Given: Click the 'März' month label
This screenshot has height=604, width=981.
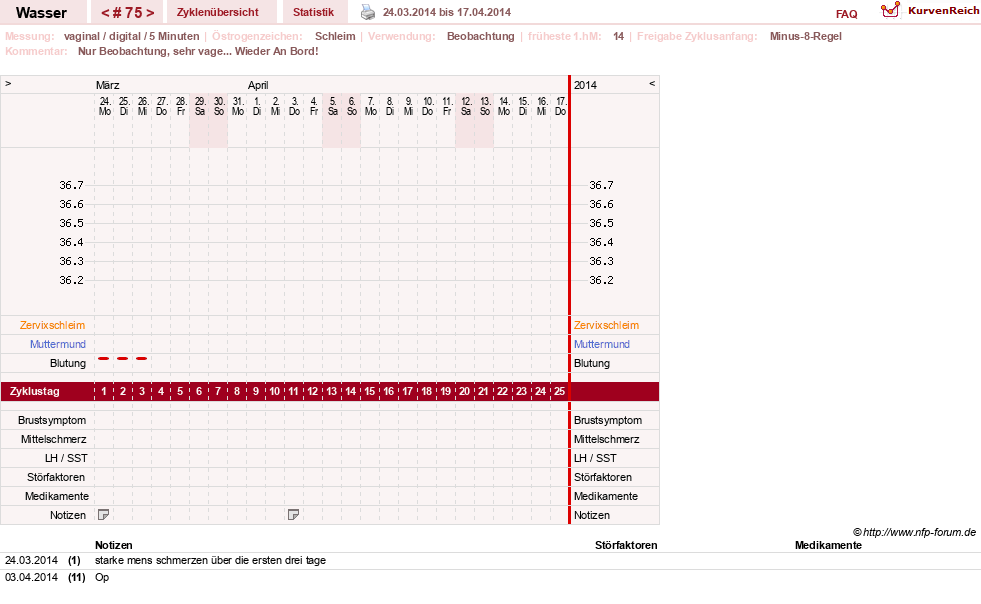Looking at the screenshot, I should click(108, 85).
